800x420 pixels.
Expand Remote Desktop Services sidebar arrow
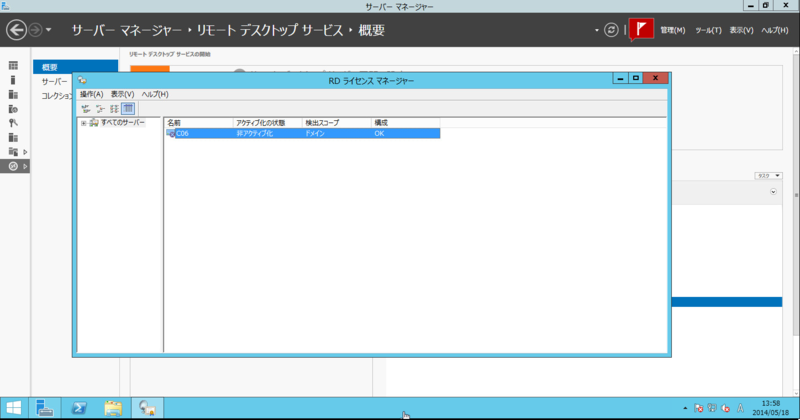click(25, 166)
